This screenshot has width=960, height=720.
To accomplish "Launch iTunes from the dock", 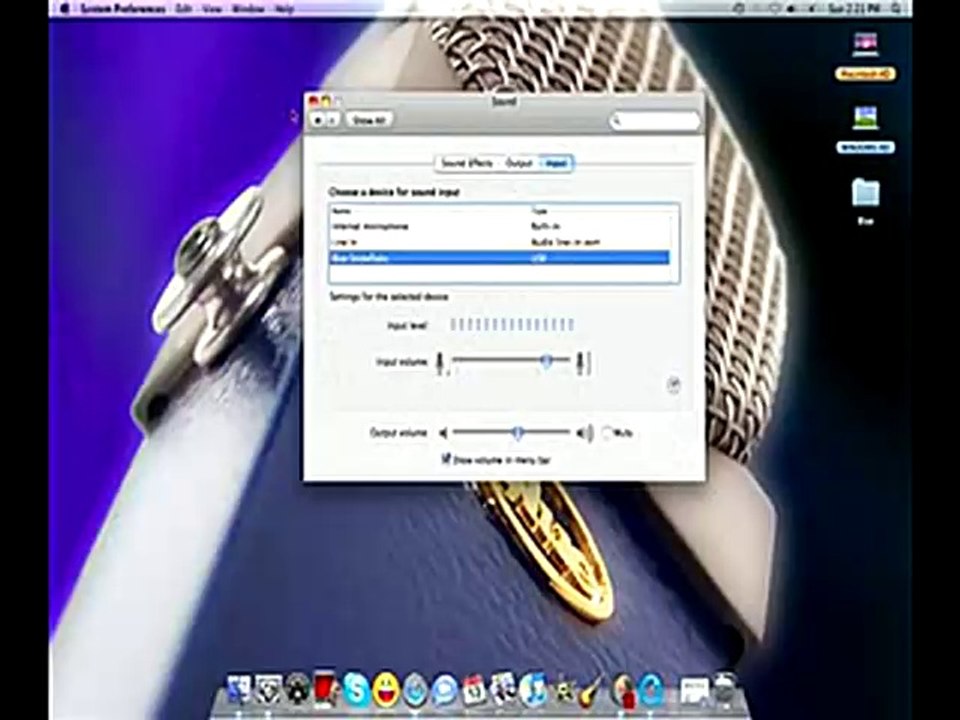I will pos(534,690).
